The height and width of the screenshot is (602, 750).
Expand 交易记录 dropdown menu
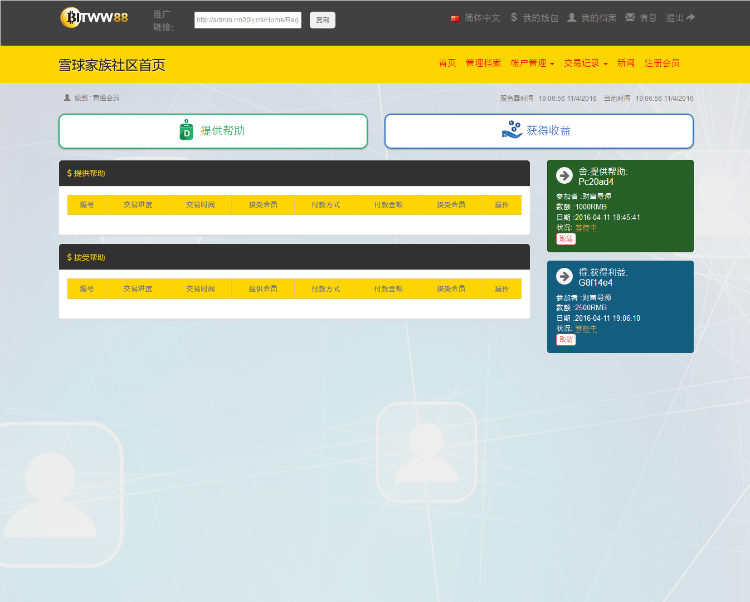pyautogui.click(x=585, y=63)
